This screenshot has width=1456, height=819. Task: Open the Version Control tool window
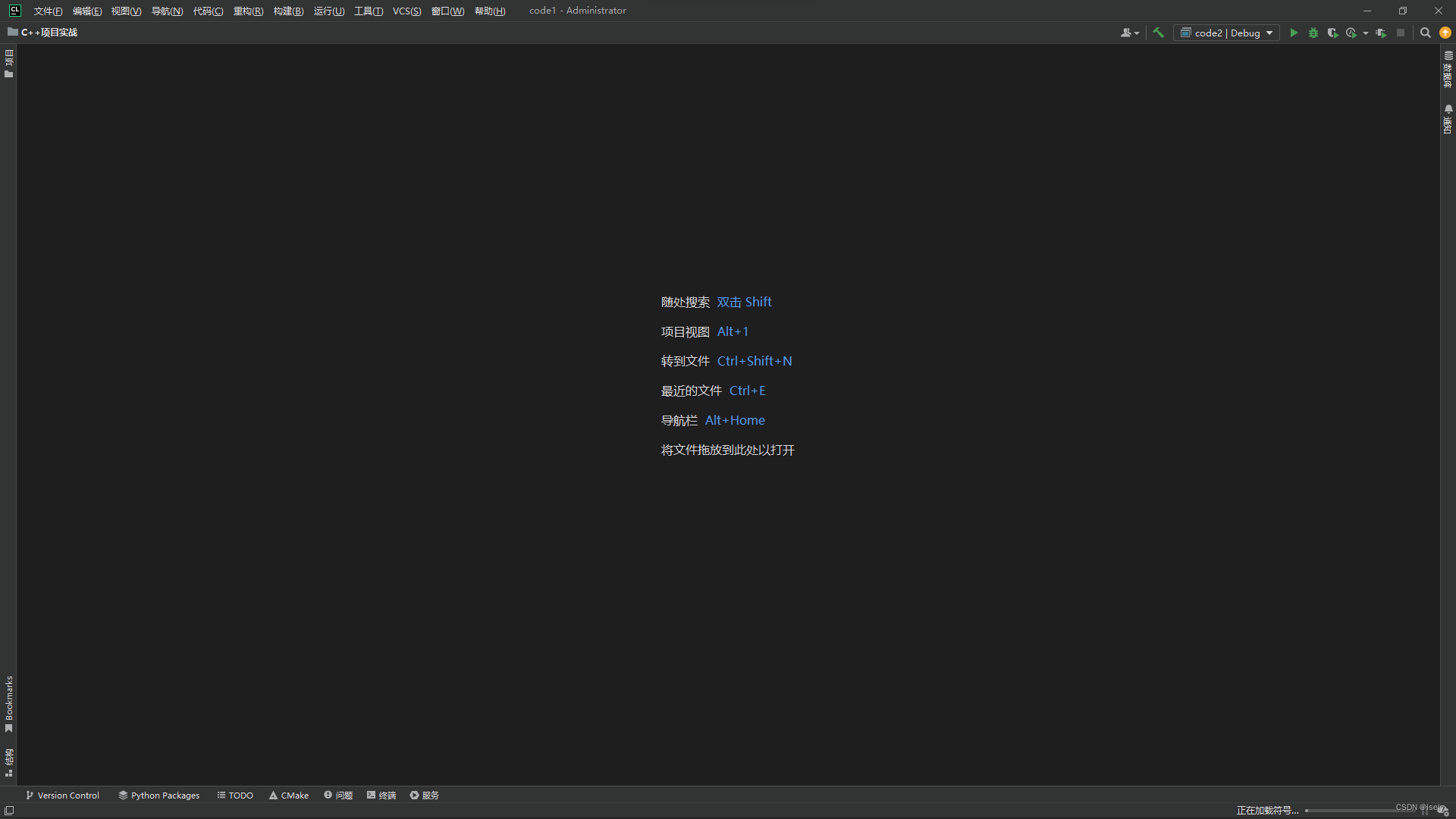[63, 795]
